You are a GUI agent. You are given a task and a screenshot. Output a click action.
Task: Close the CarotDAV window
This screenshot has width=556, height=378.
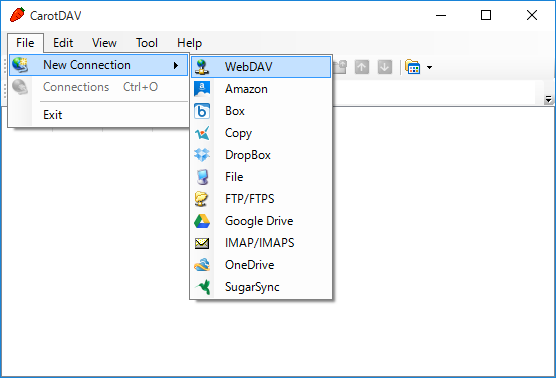[532, 15]
